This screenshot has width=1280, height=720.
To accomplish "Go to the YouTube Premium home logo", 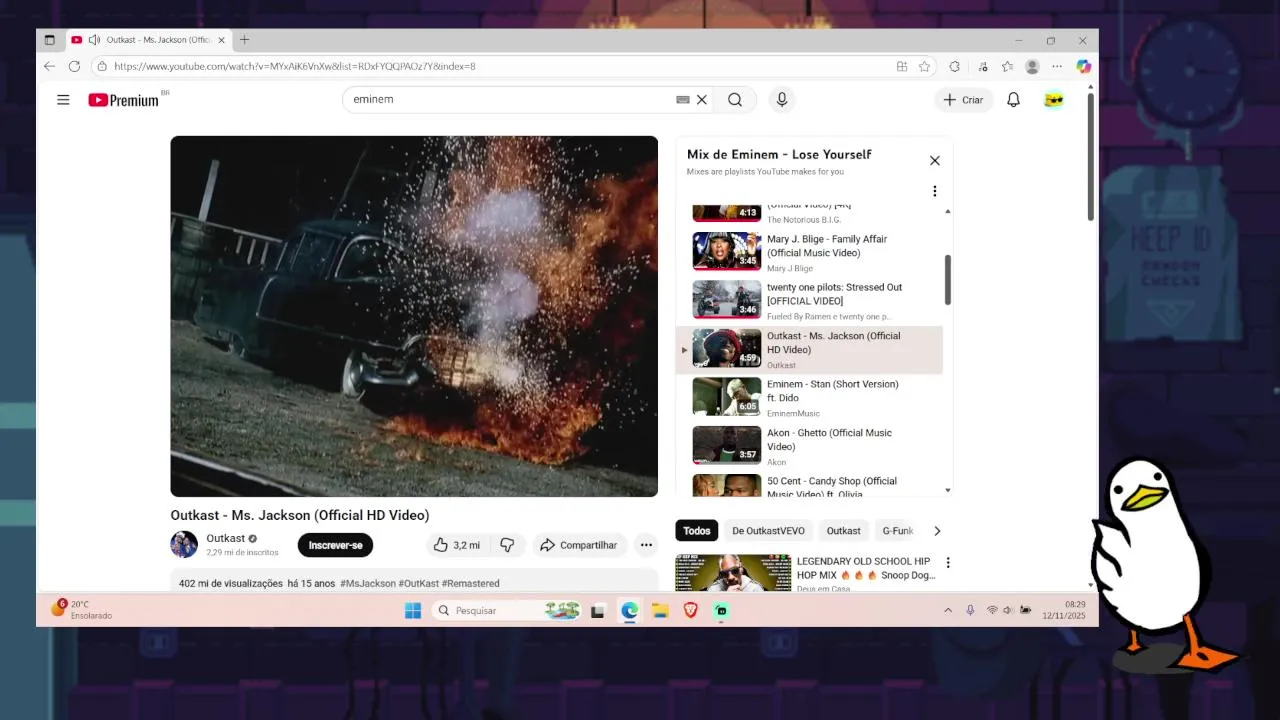I will point(123,100).
